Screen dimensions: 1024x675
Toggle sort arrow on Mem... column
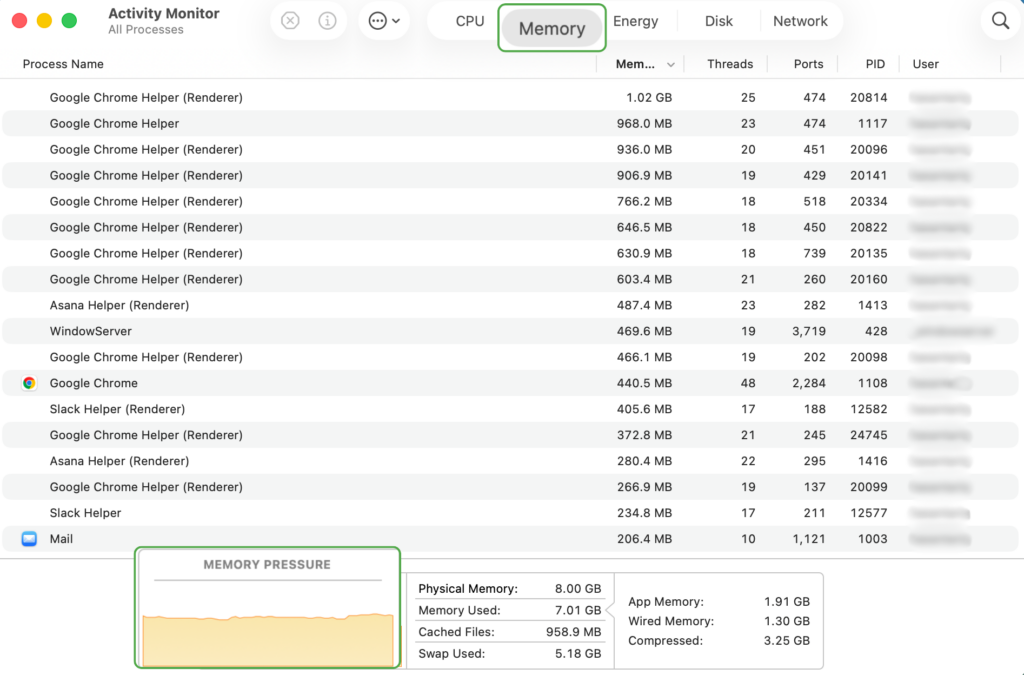(671, 65)
